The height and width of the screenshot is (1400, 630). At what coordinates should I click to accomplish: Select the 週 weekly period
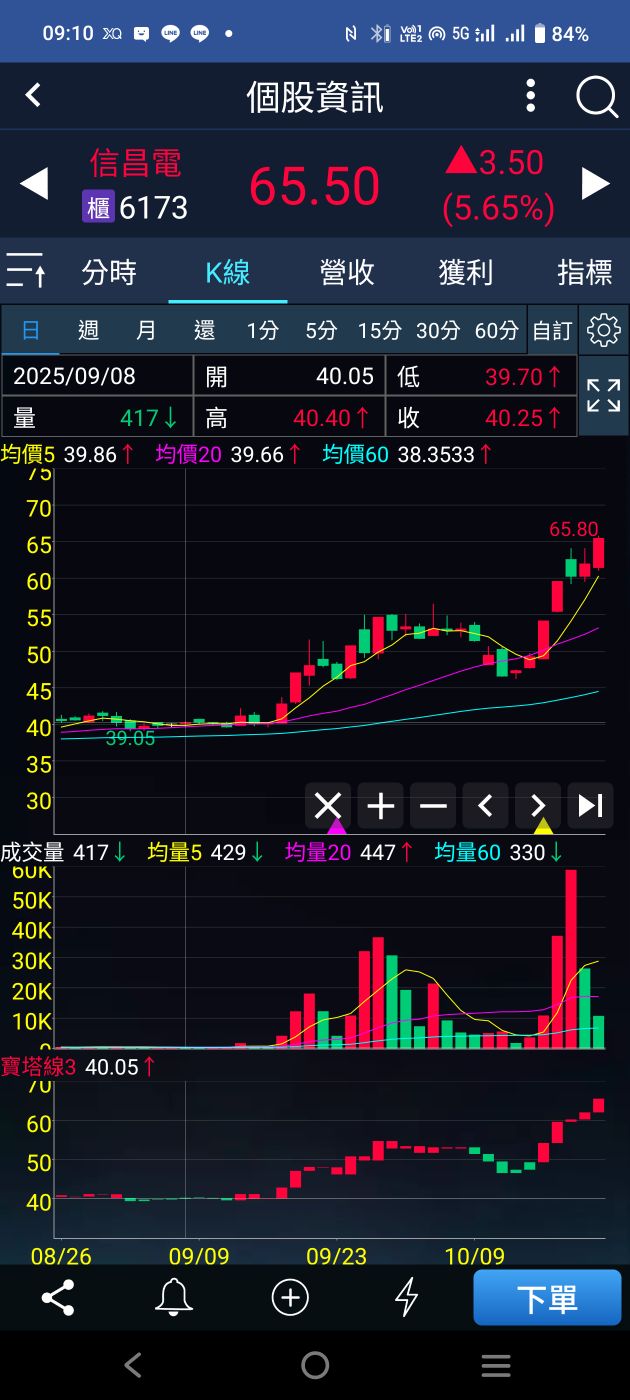coord(88,330)
